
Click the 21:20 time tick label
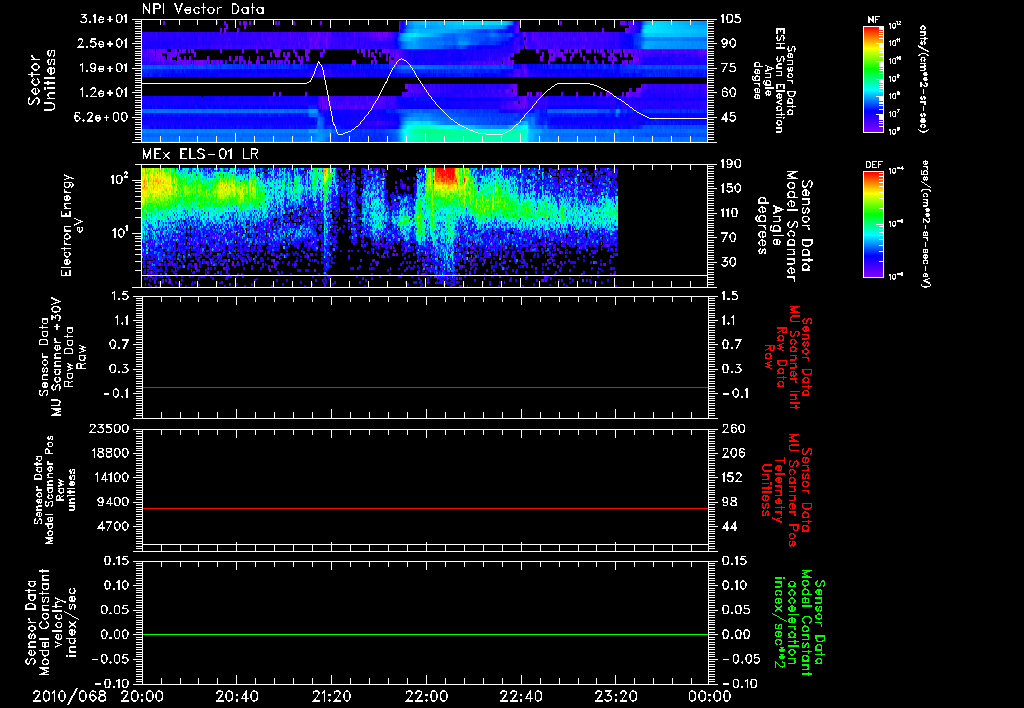[x=331, y=696]
